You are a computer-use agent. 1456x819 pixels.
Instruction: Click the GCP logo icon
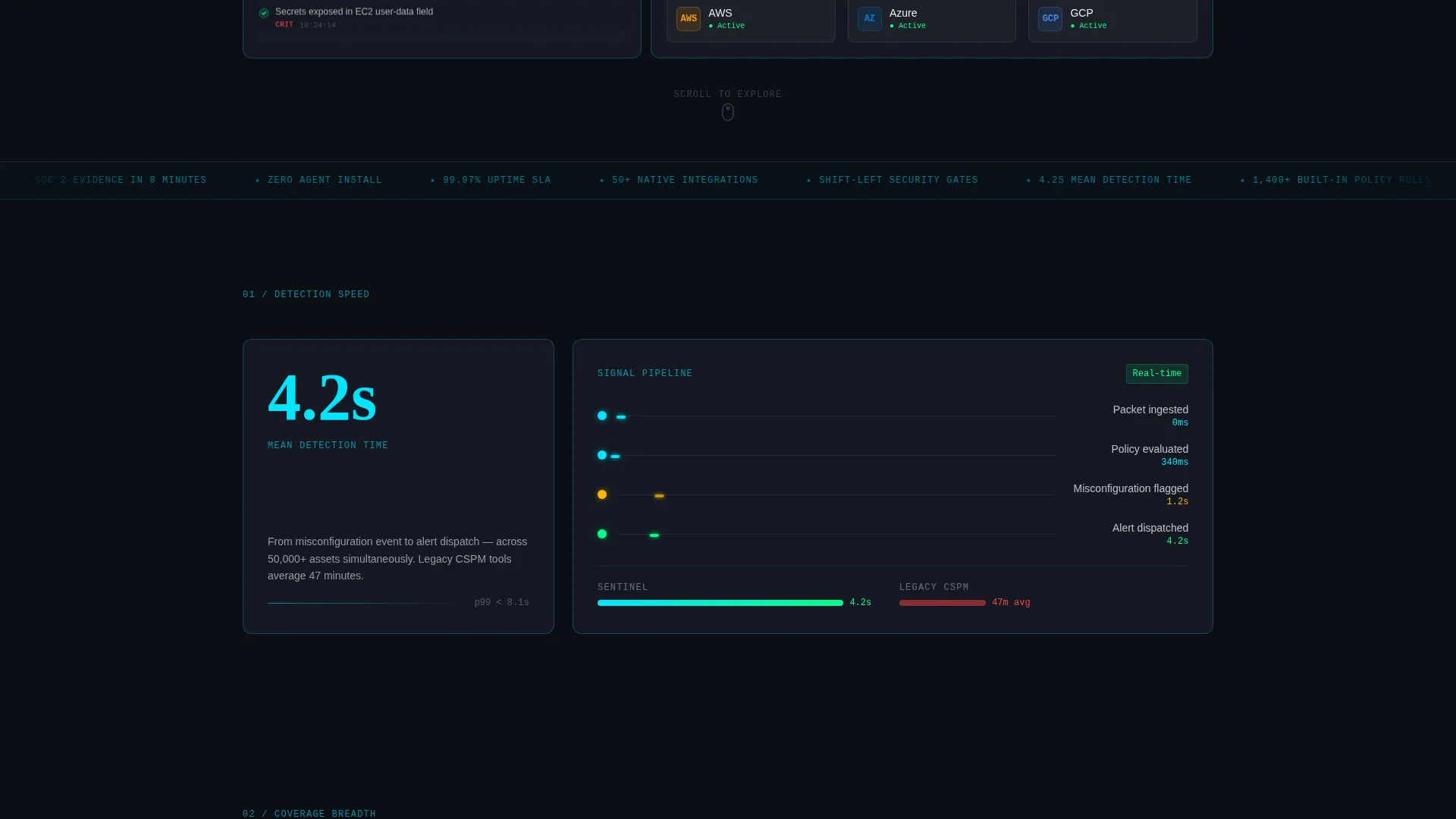[x=1050, y=19]
